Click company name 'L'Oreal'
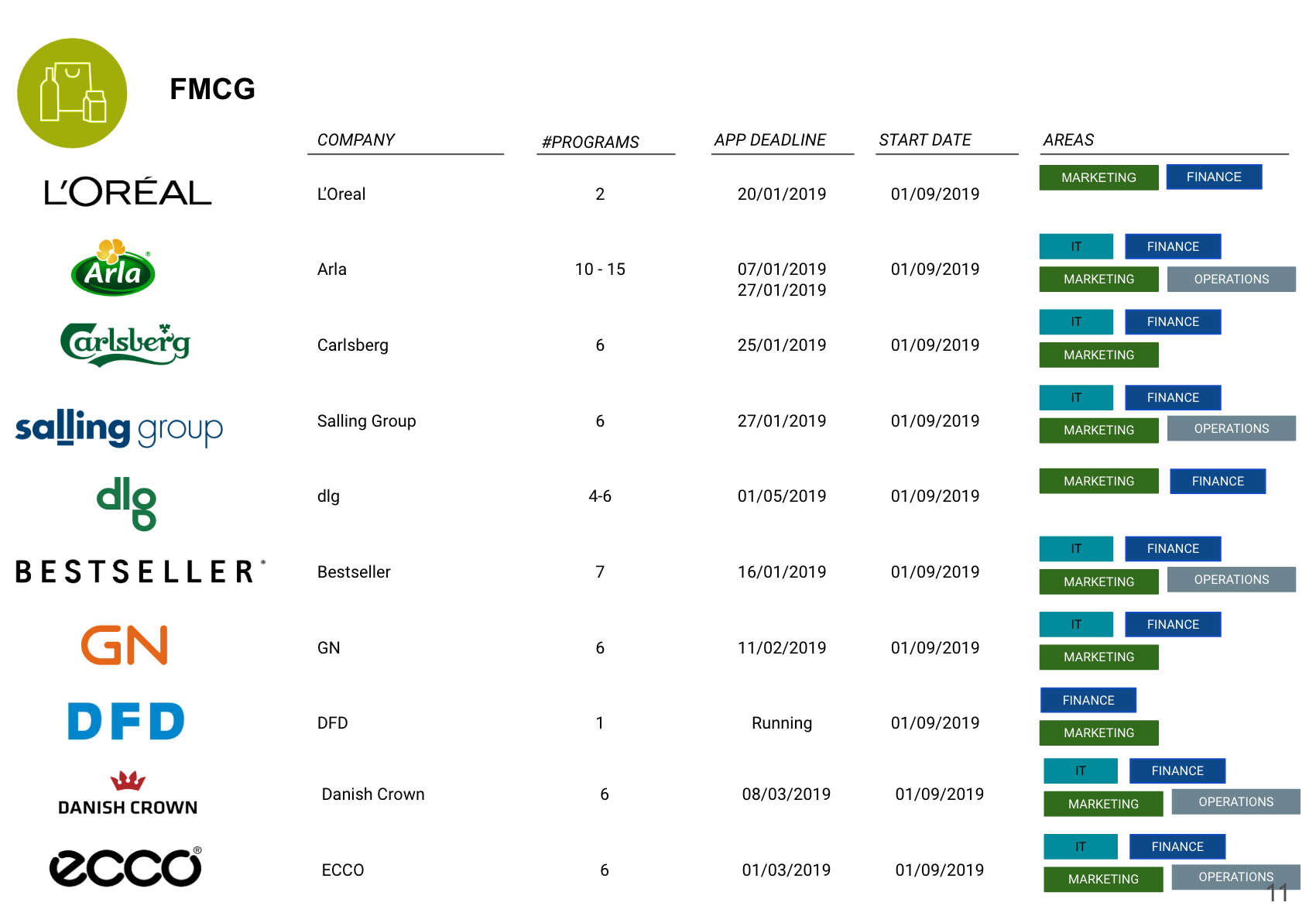 click(341, 194)
